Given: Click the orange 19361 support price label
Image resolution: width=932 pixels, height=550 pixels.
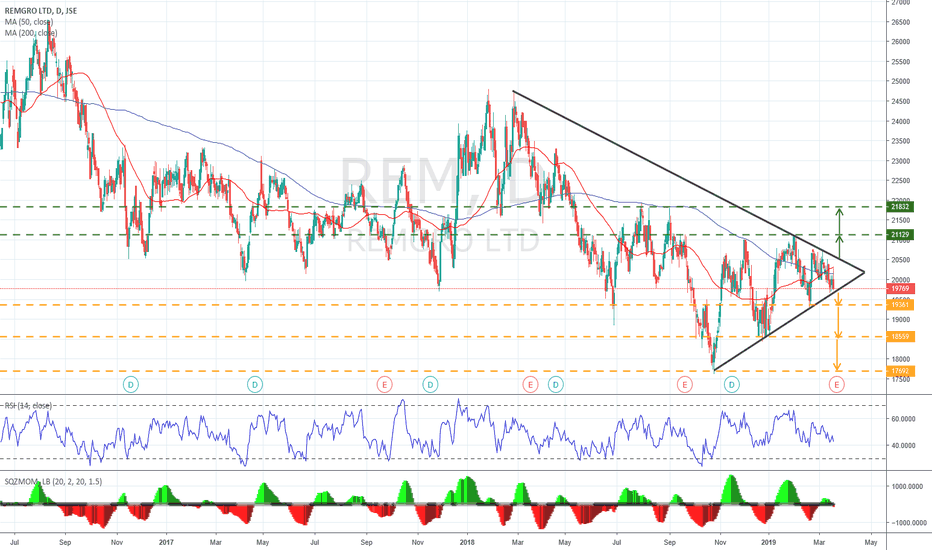Looking at the screenshot, I should (x=901, y=304).
